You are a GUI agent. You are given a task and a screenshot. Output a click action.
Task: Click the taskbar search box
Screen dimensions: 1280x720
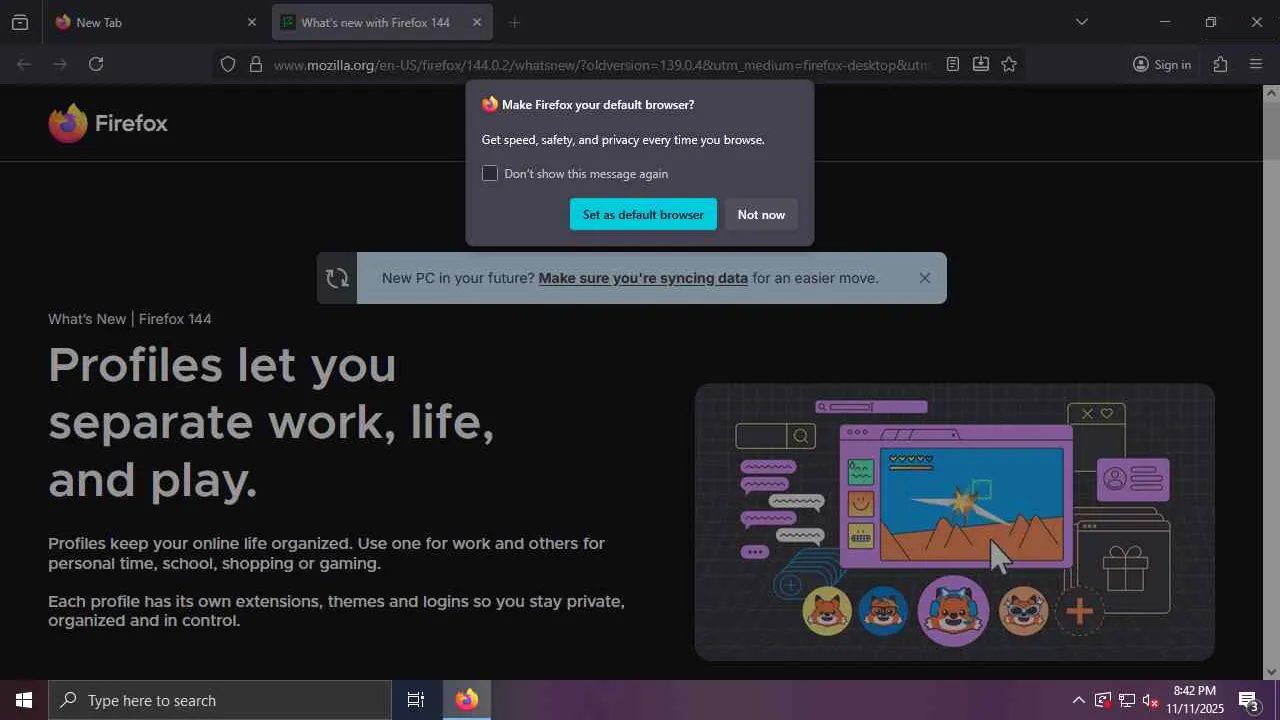(x=220, y=700)
